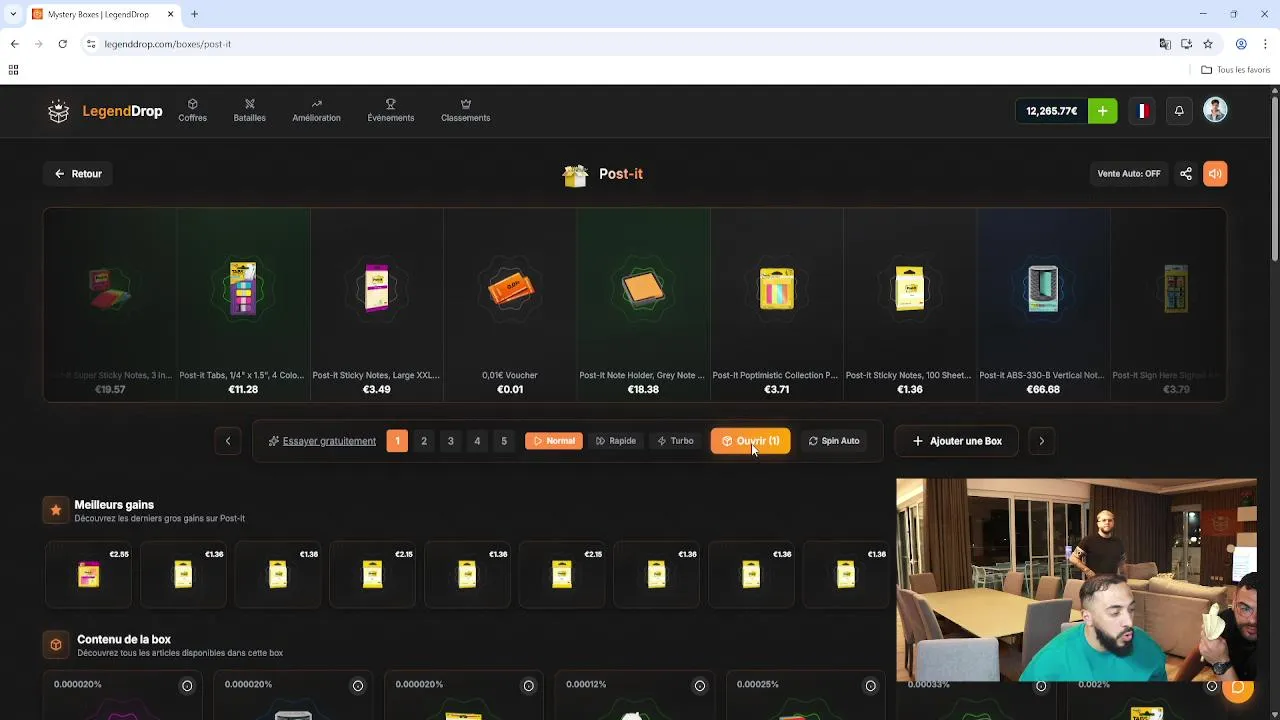Click Post-it Poptimistic Collection €3.71 item

tap(776, 305)
